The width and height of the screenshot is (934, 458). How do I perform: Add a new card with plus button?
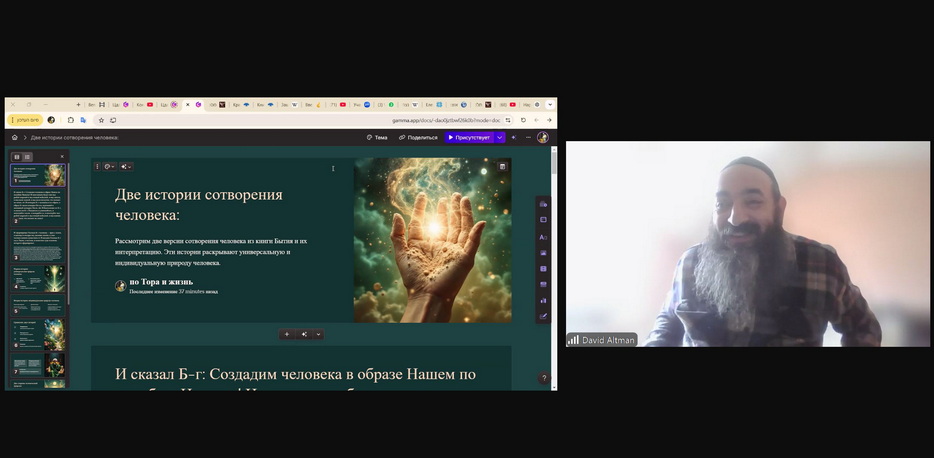[x=287, y=335]
